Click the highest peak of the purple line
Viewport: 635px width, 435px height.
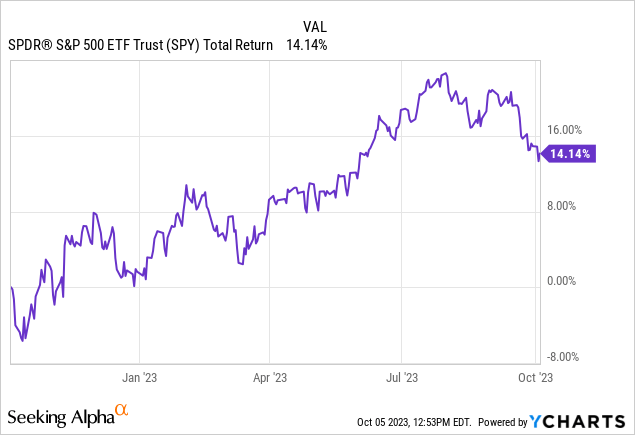[x=442, y=73]
